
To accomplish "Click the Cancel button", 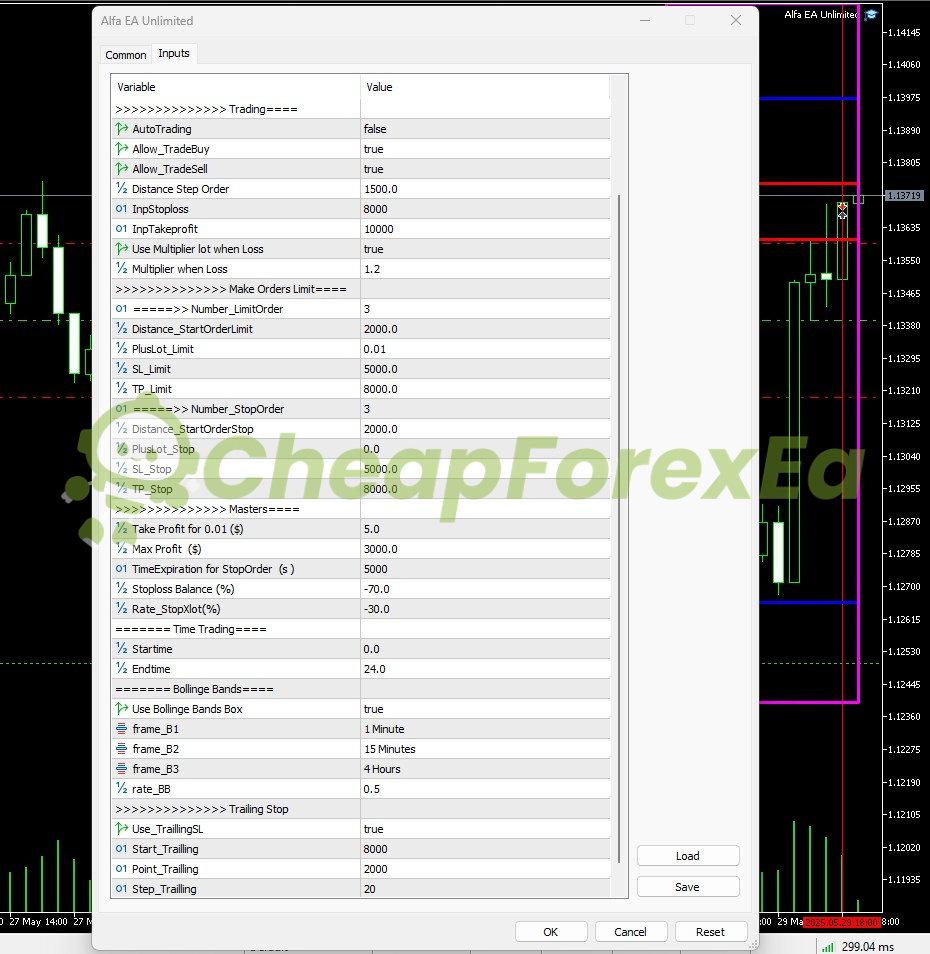I will pyautogui.click(x=631, y=931).
